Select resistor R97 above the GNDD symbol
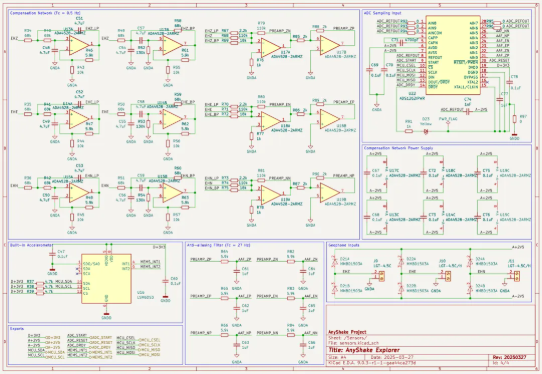This screenshot has height=374, width=542. [514, 119]
